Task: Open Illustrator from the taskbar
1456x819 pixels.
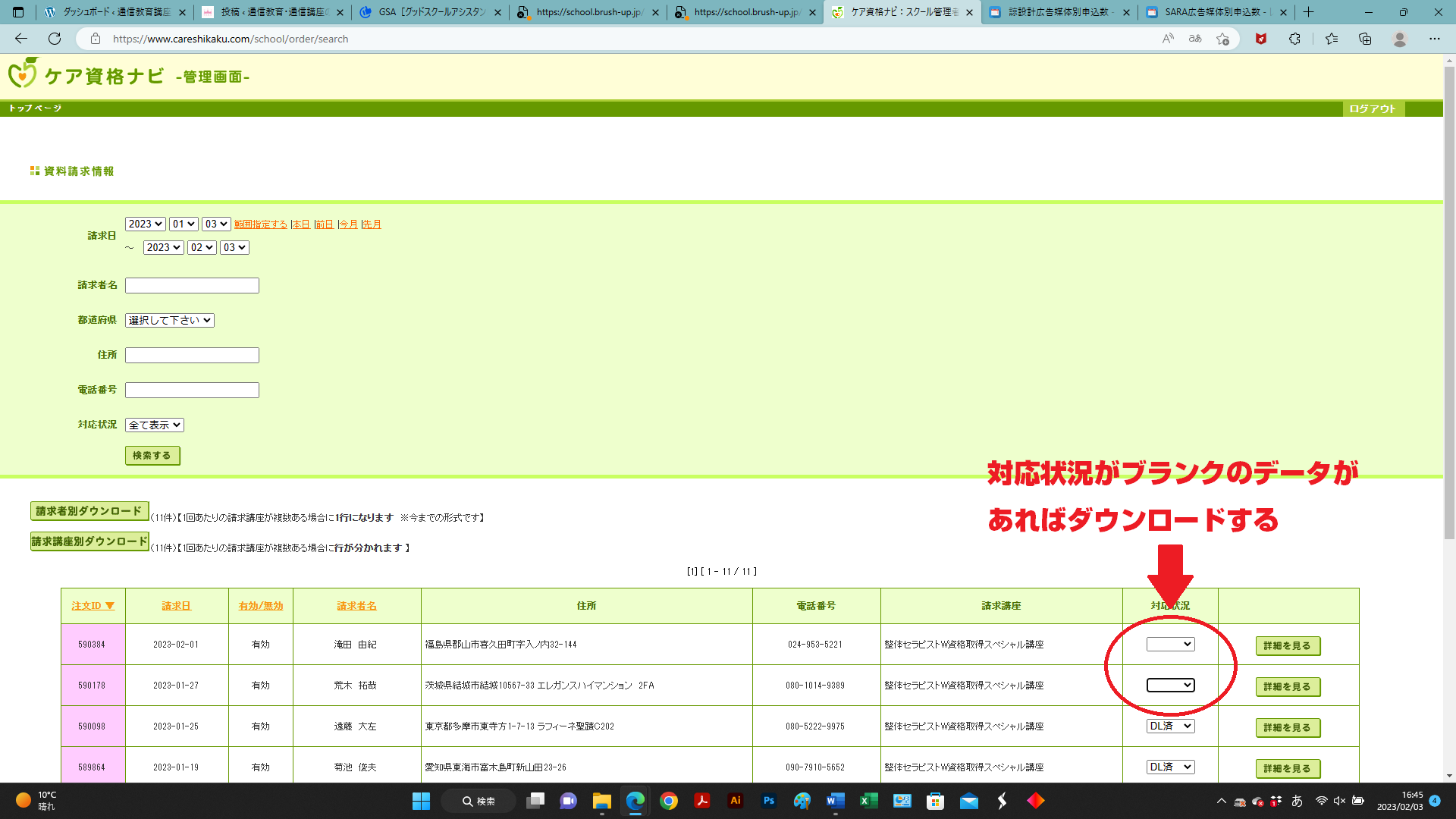Action: coord(735,801)
